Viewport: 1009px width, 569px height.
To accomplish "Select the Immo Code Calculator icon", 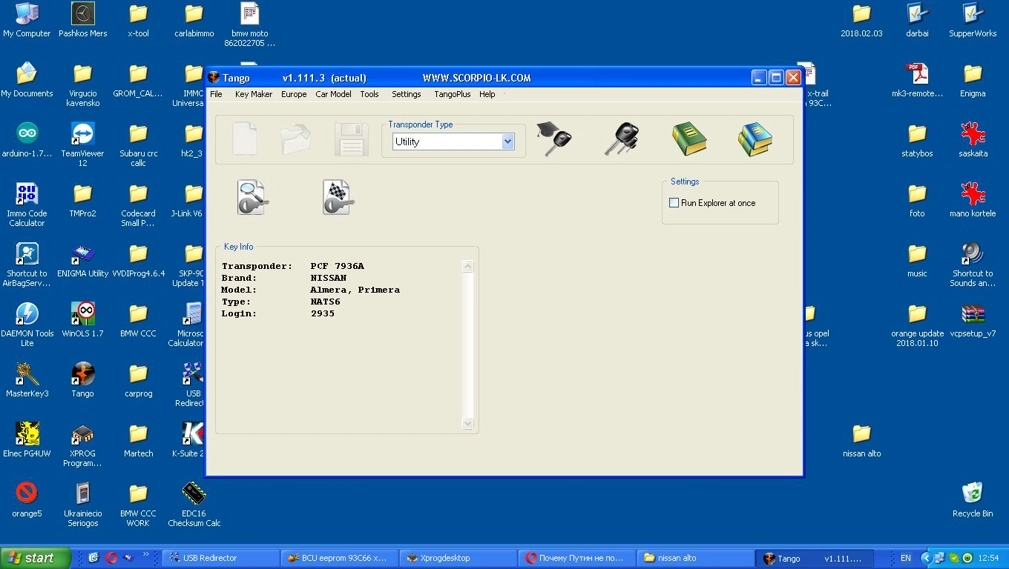I will (26, 204).
